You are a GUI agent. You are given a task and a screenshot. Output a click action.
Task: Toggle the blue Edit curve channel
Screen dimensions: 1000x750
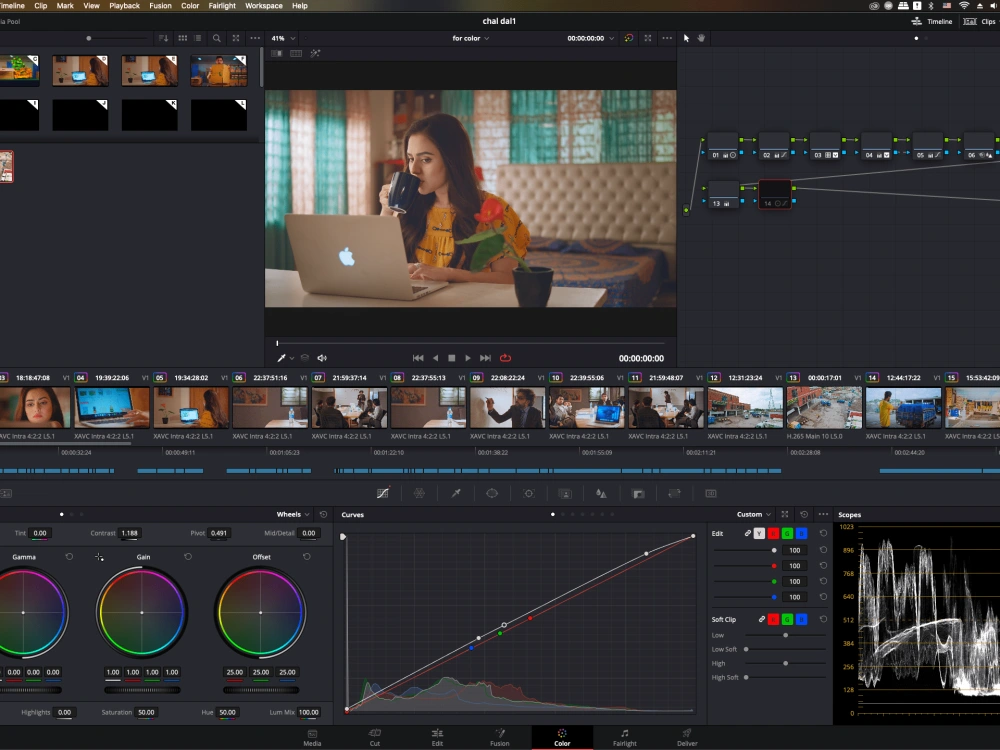(x=802, y=533)
